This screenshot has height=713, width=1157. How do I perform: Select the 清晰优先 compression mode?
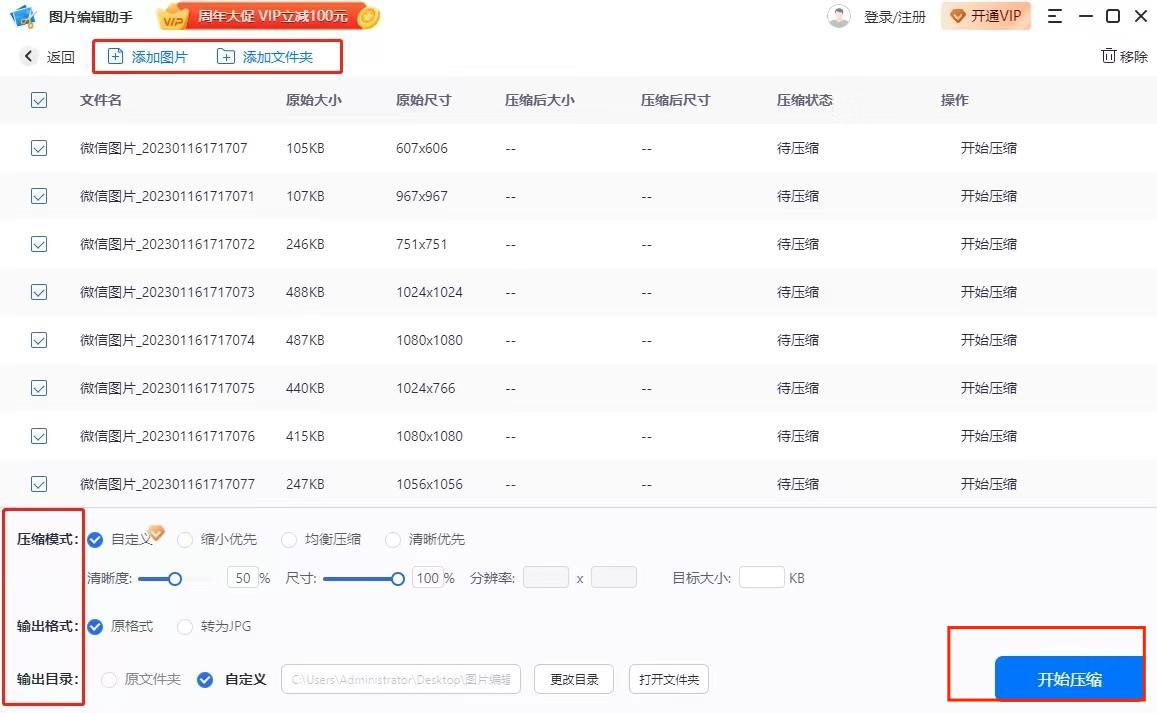(392, 539)
